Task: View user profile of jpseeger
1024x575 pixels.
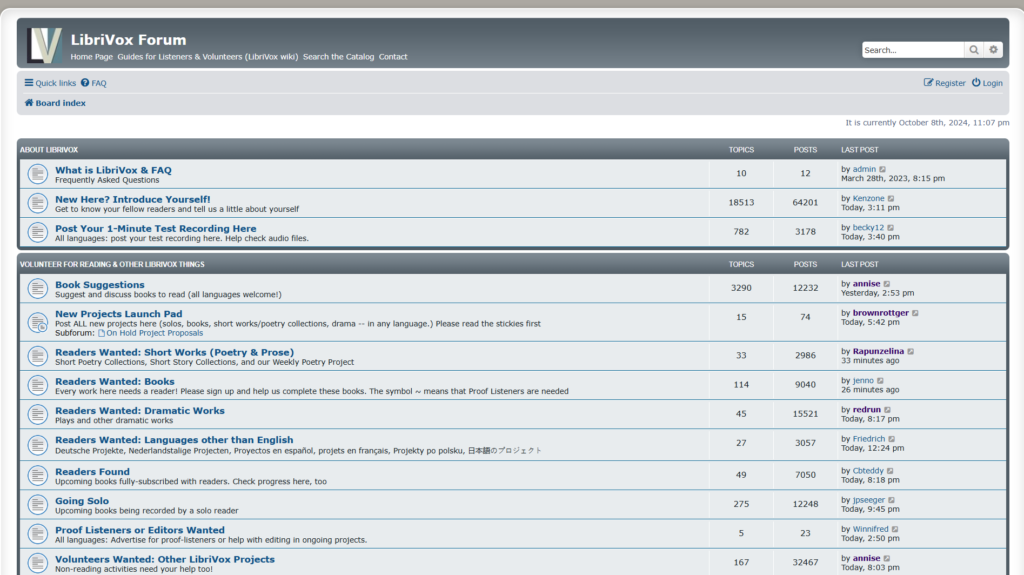Action: point(869,500)
